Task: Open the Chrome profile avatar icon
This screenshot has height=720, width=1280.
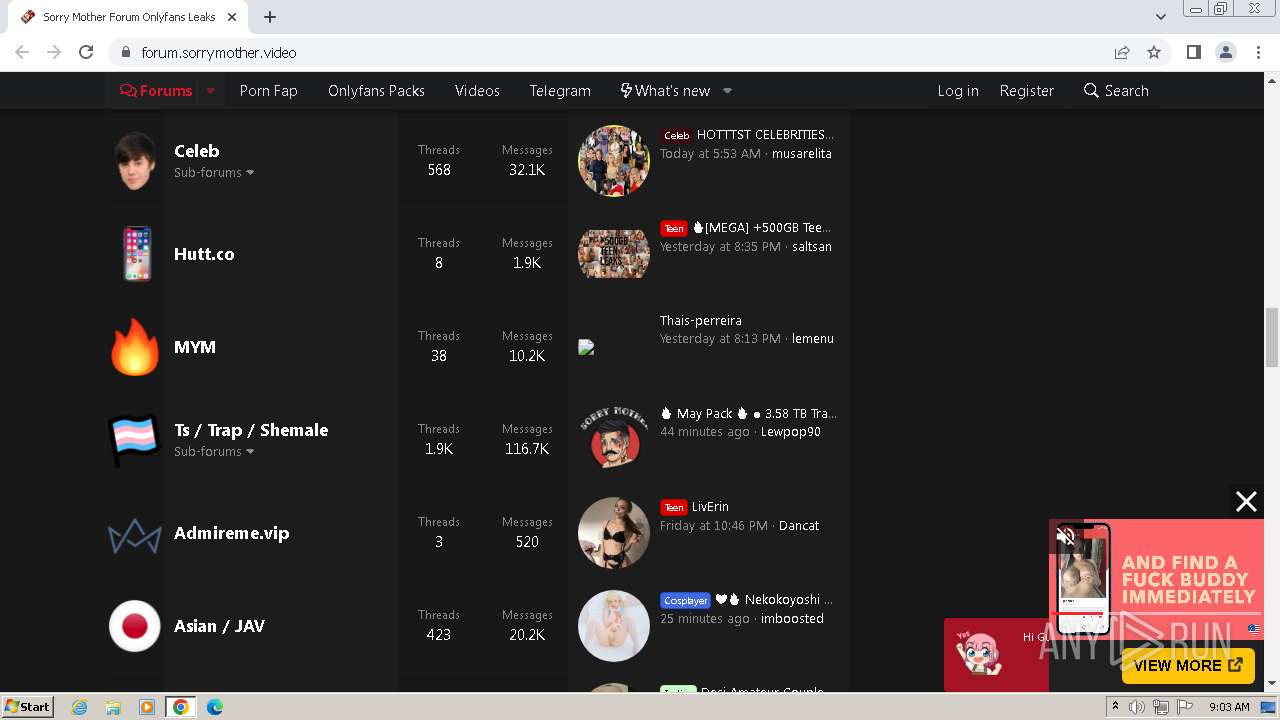Action: pos(1226,52)
